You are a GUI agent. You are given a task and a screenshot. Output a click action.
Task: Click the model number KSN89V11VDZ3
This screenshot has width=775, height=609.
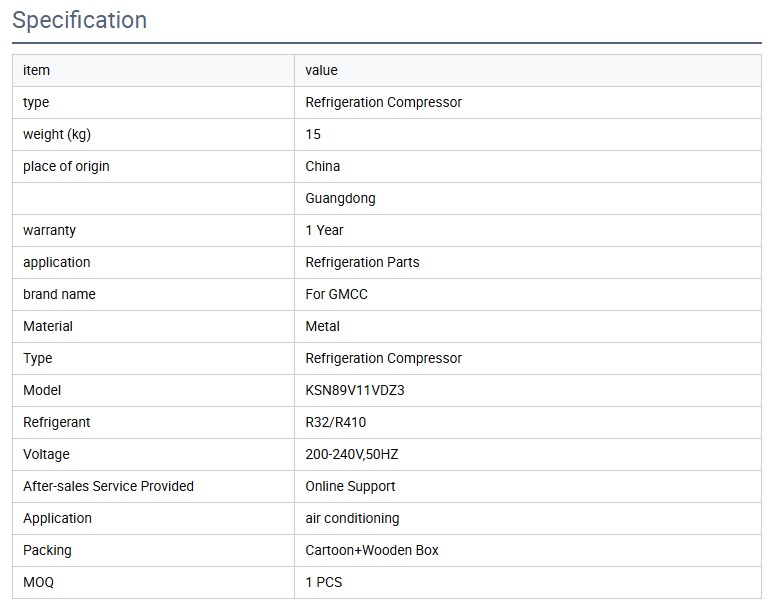point(354,390)
